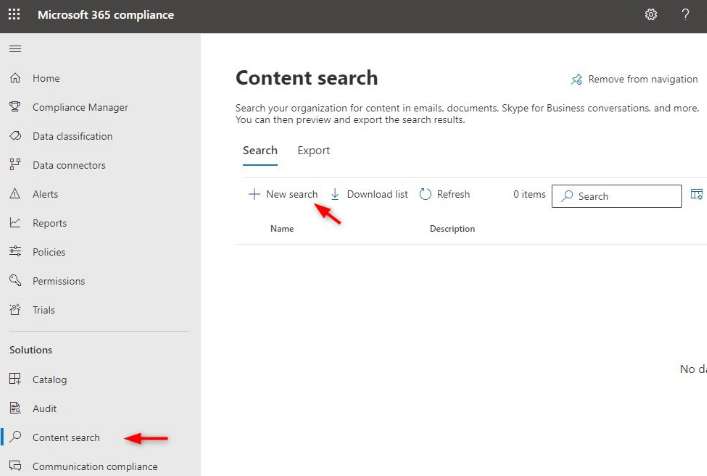Select the Search tab
707x476 pixels.
click(x=260, y=151)
